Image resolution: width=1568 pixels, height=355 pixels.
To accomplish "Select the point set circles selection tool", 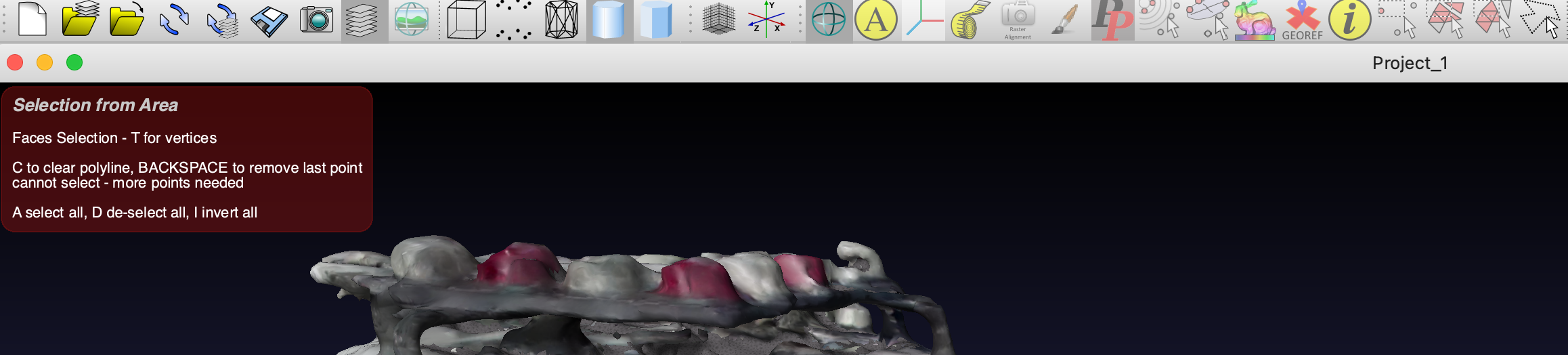I will [1160, 19].
